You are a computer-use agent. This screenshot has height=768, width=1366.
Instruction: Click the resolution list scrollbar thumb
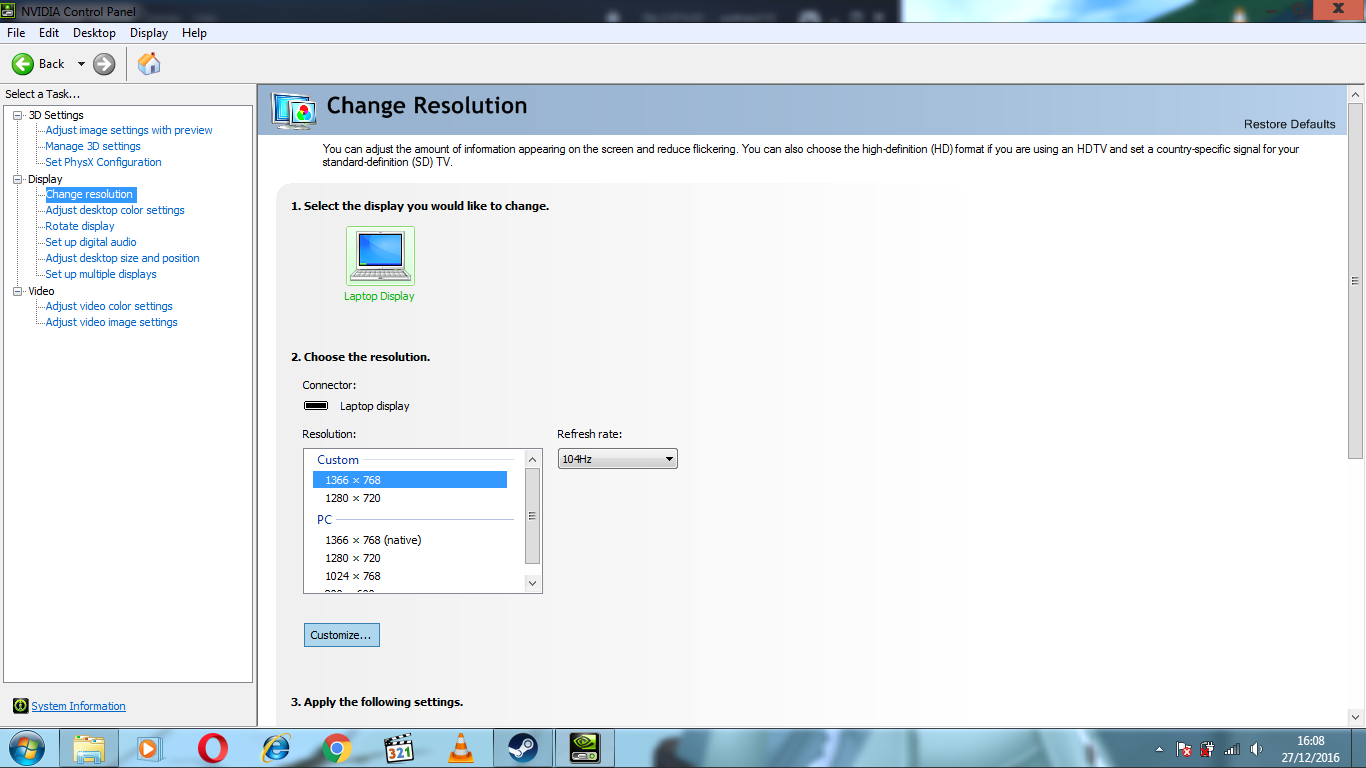pyautogui.click(x=532, y=516)
